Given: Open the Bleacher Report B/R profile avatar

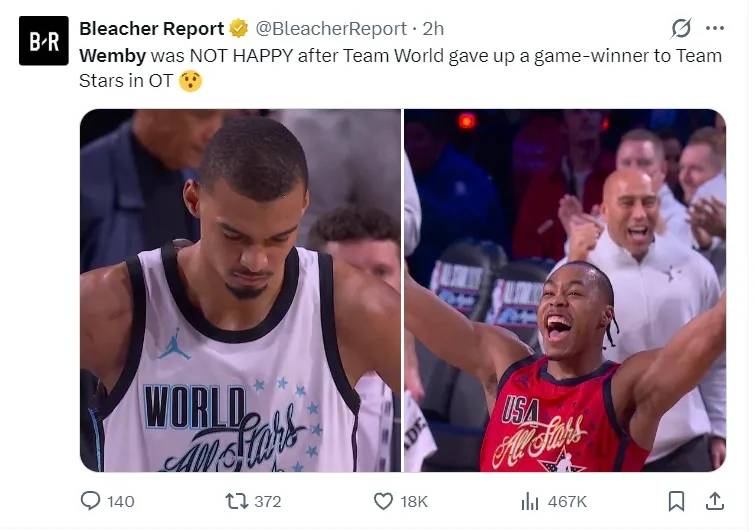Looking at the screenshot, I should pos(44,41).
